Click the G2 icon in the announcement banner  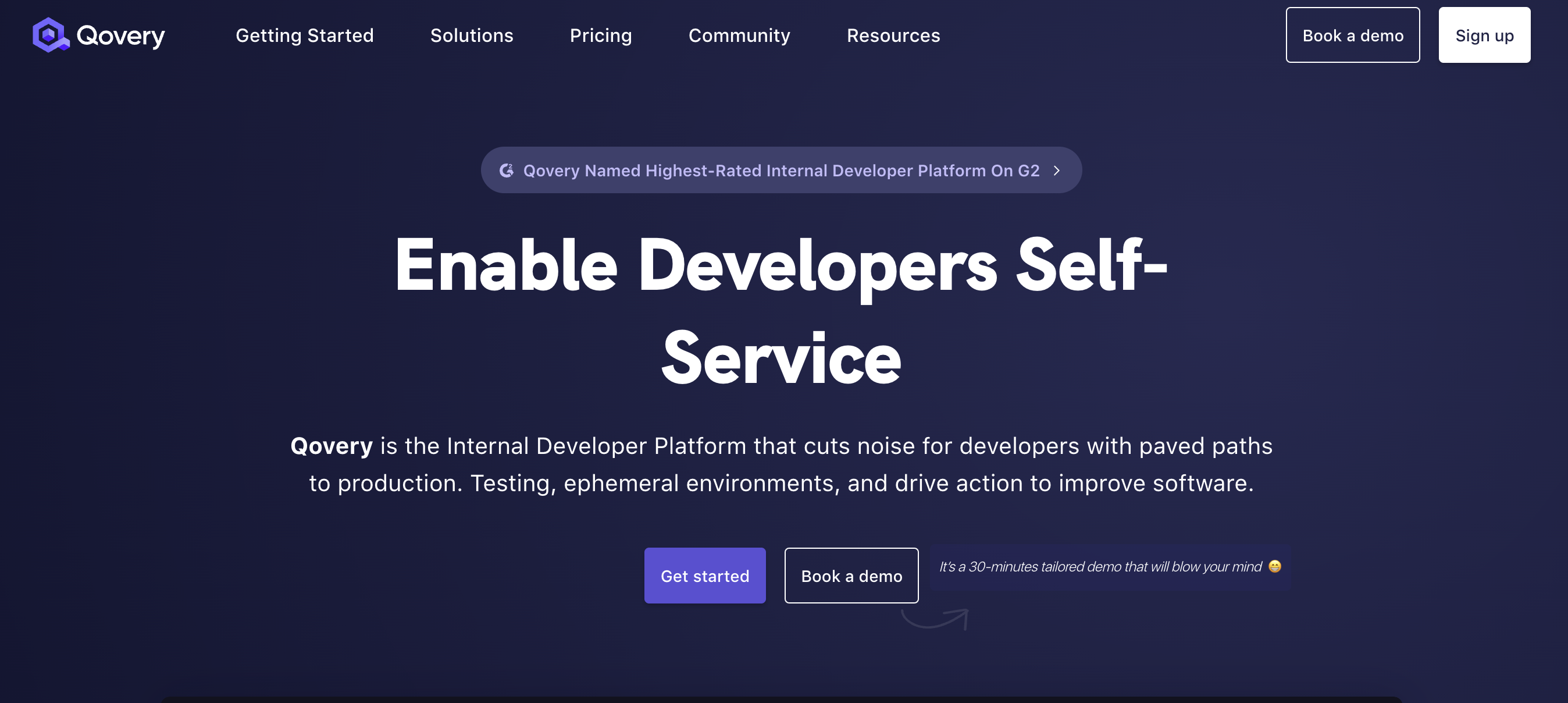507,170
